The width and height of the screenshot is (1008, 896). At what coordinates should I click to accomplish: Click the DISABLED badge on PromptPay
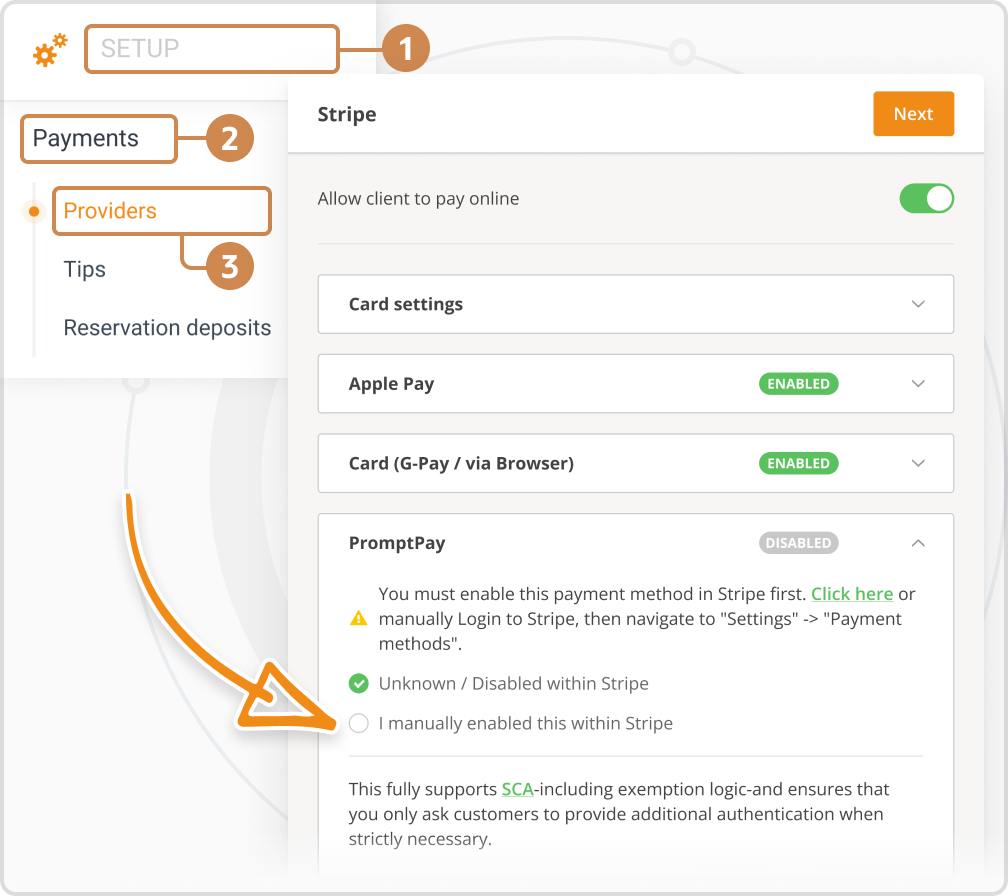[798, 543]
